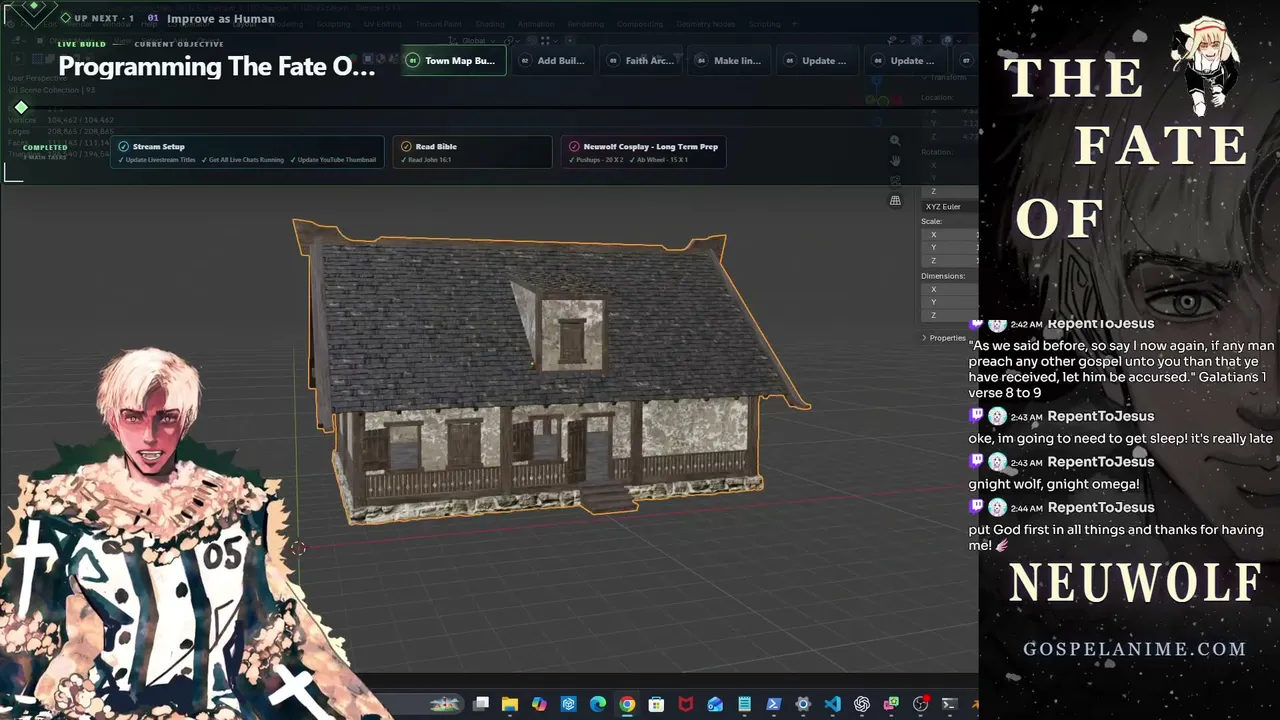
Task: Select objective tab 05 Update ...
Action: [x=818, y=61]
